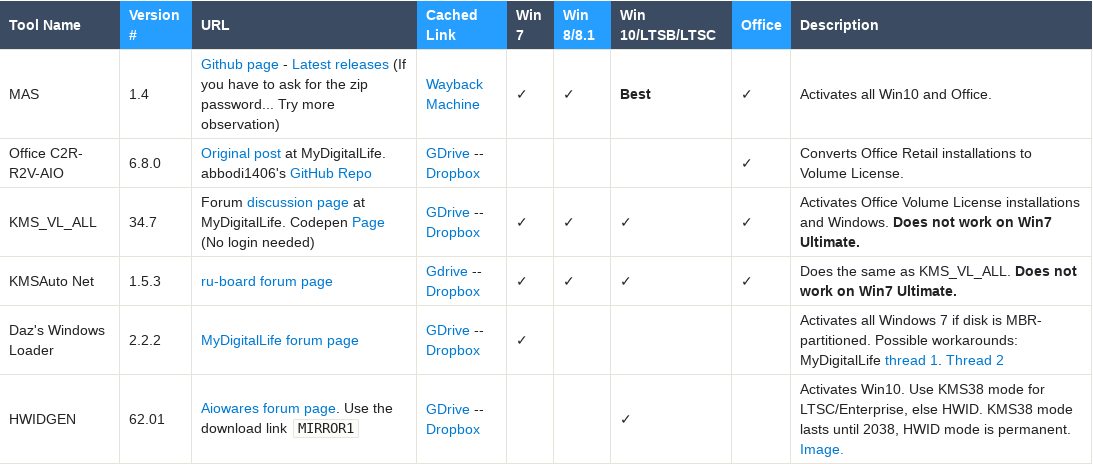The width and height of the screenshot is (1093, 464).
Task: Click version 1.4 cell
Action: (155, 94)
